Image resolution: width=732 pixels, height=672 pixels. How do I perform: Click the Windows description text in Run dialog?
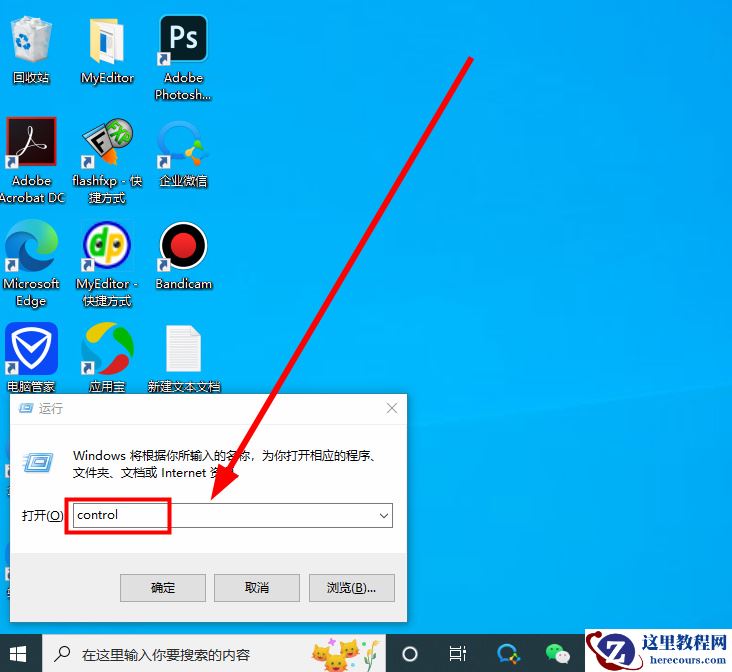pos(225,464)
